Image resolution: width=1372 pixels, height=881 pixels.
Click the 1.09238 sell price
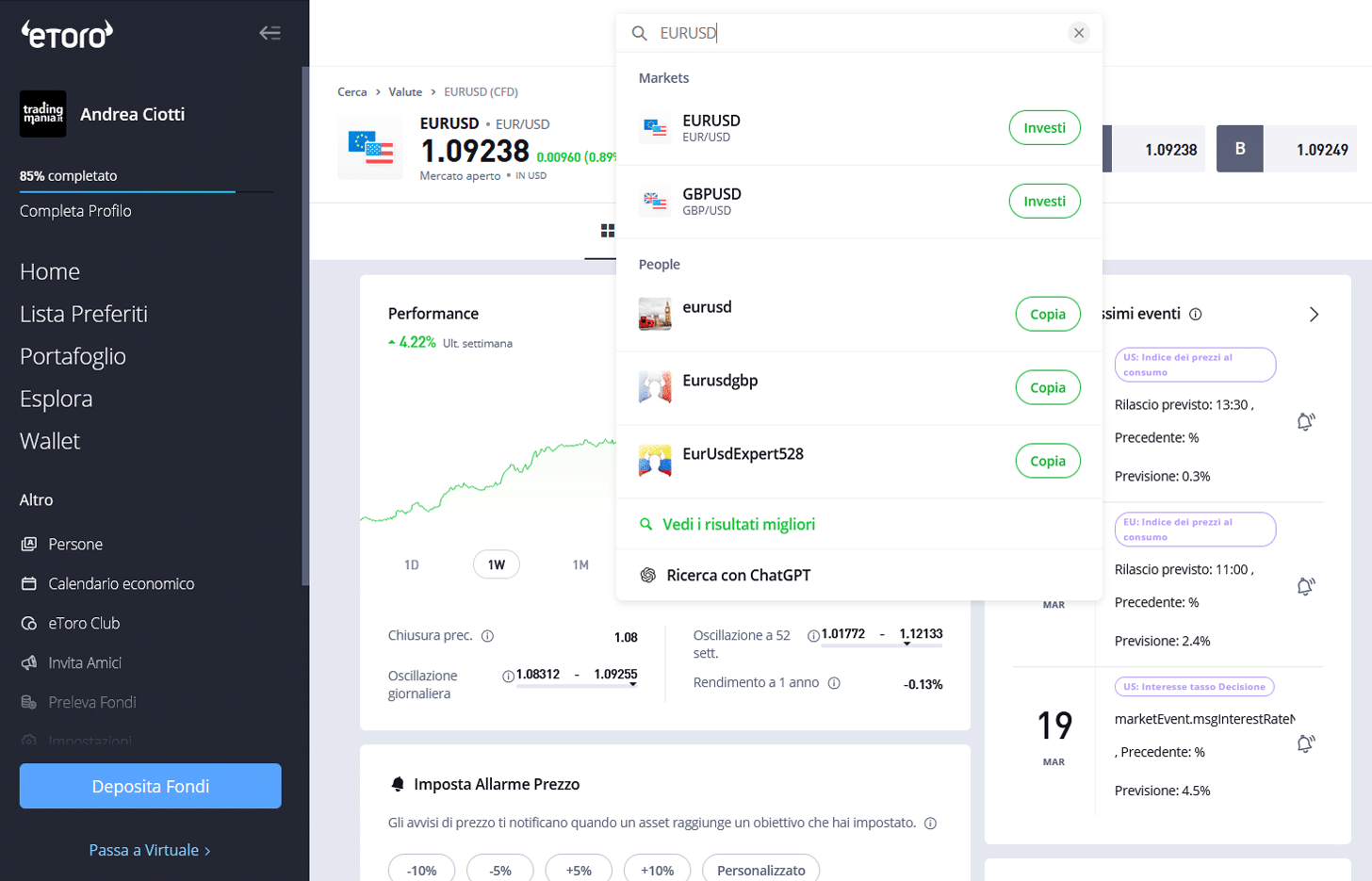[1171, 150]
